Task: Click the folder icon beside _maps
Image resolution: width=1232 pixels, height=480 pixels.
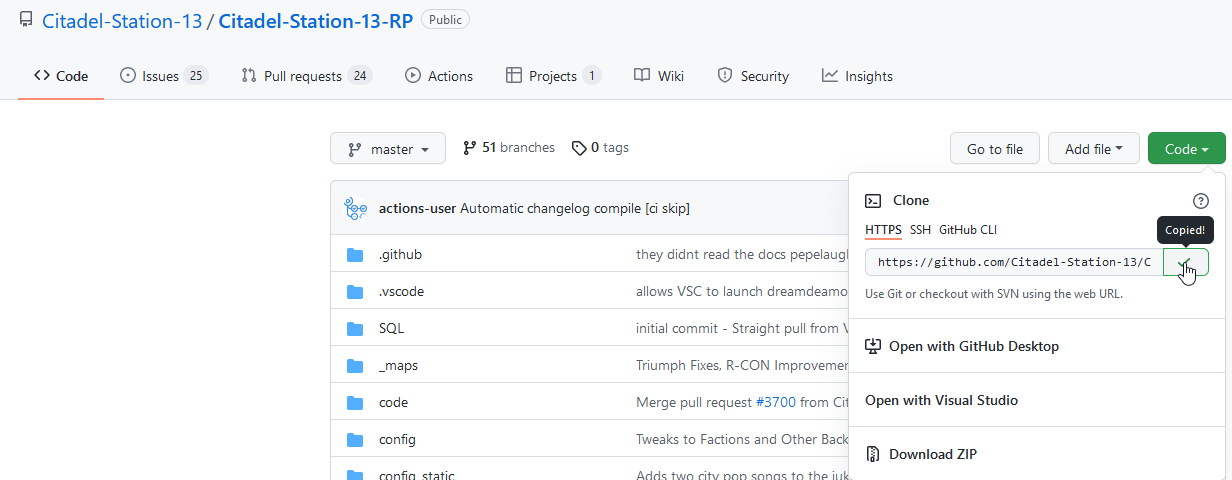Action: (x=354, y=365)
